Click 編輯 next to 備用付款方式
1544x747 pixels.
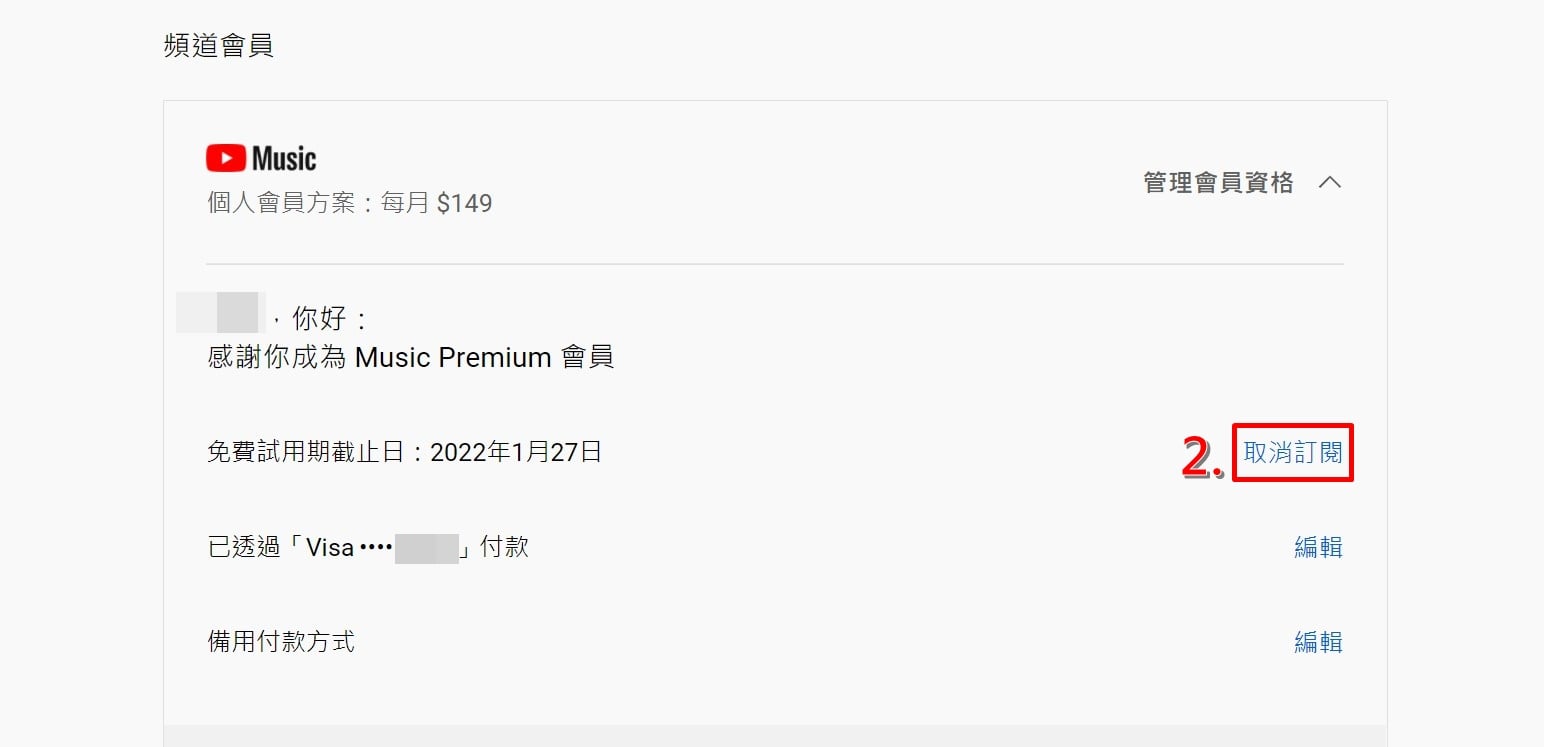point(1318,642)
